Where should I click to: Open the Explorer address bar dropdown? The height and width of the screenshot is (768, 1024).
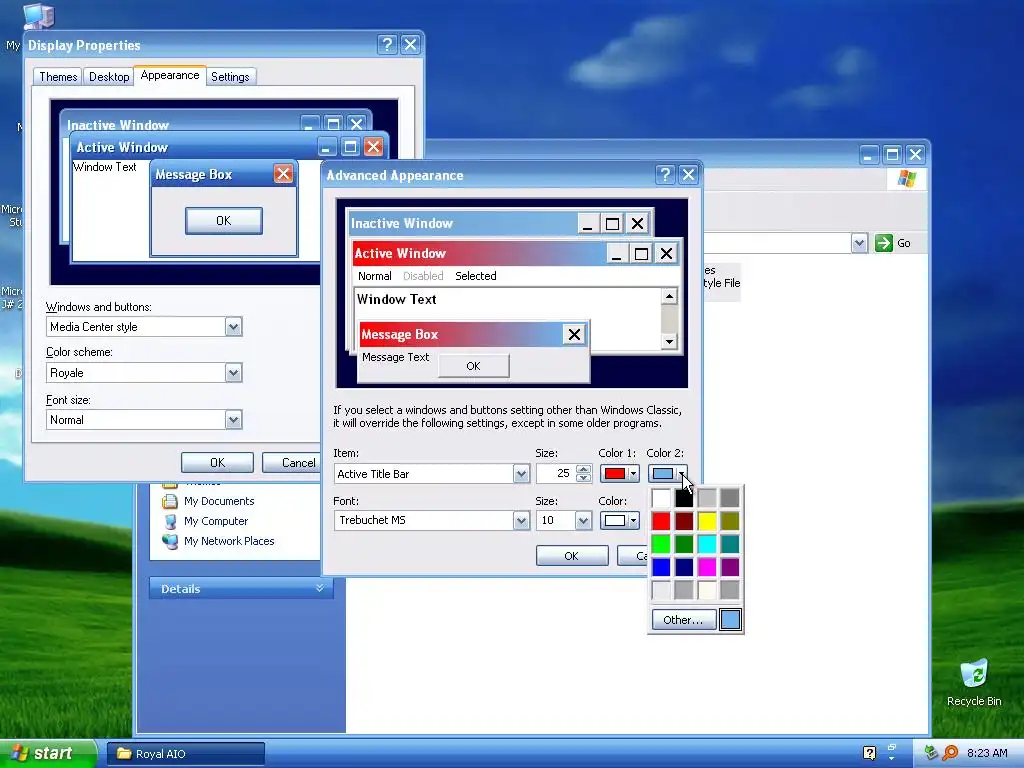click(859, 243)
